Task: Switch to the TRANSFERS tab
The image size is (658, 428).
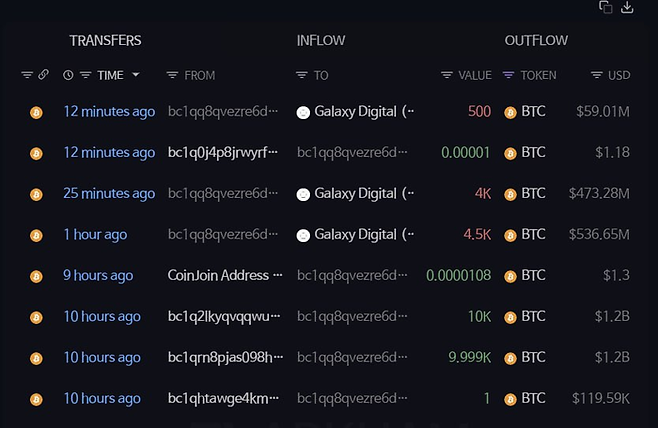Action: point(105,41)
